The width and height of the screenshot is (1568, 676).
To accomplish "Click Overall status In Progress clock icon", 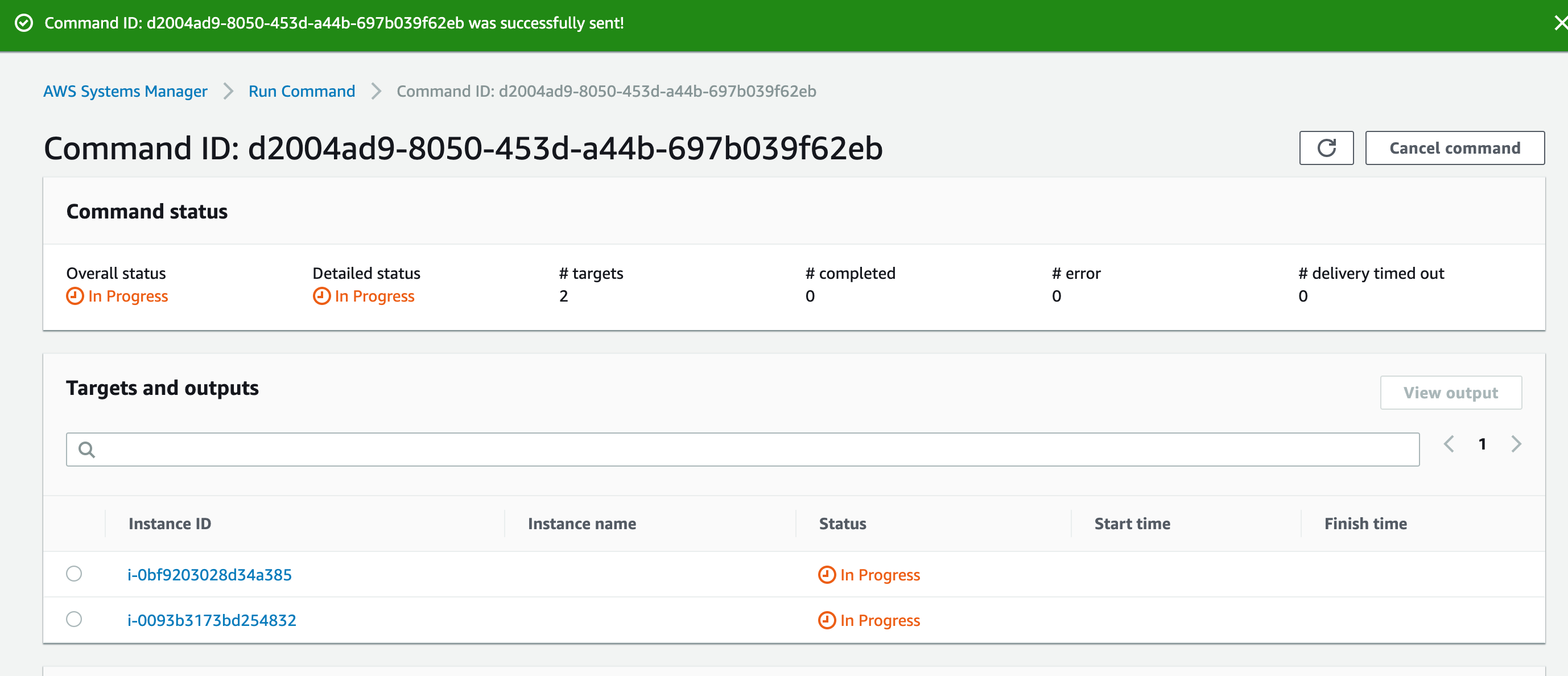I will coord(75,296).
